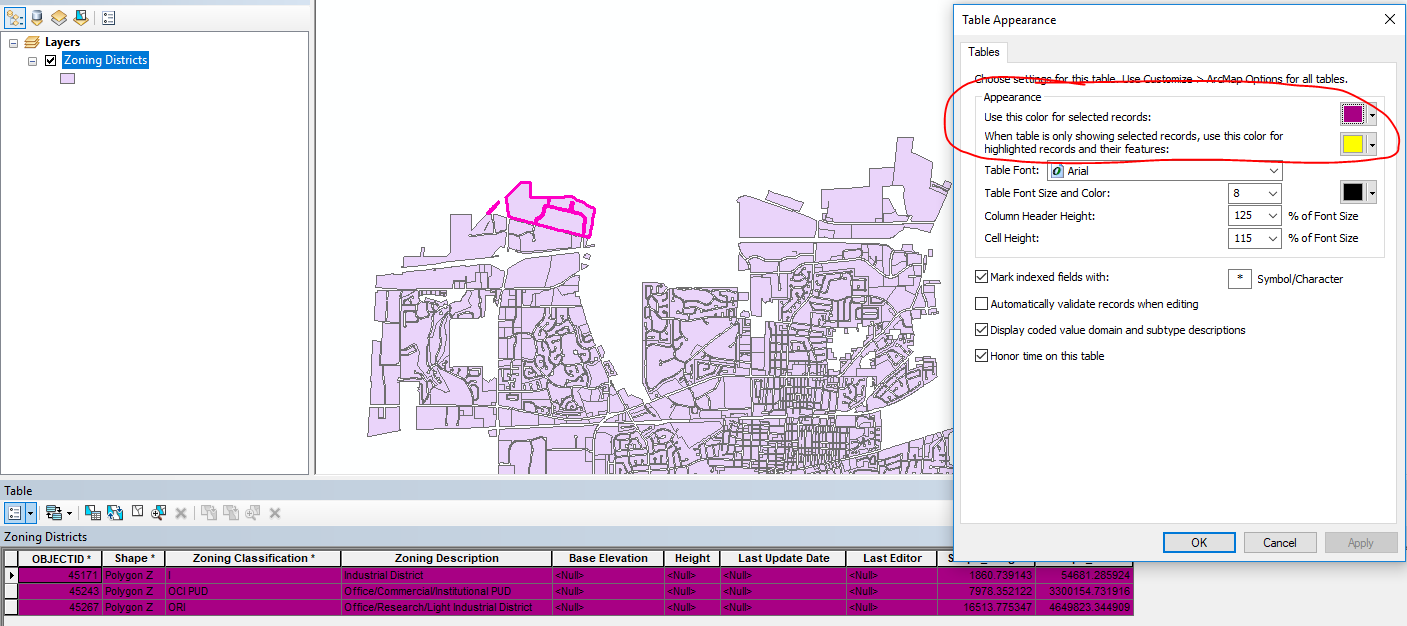Click yellow highlighted records color swatch
The width and height of the screenshot is (1407, 626).
pos(1353,144)
